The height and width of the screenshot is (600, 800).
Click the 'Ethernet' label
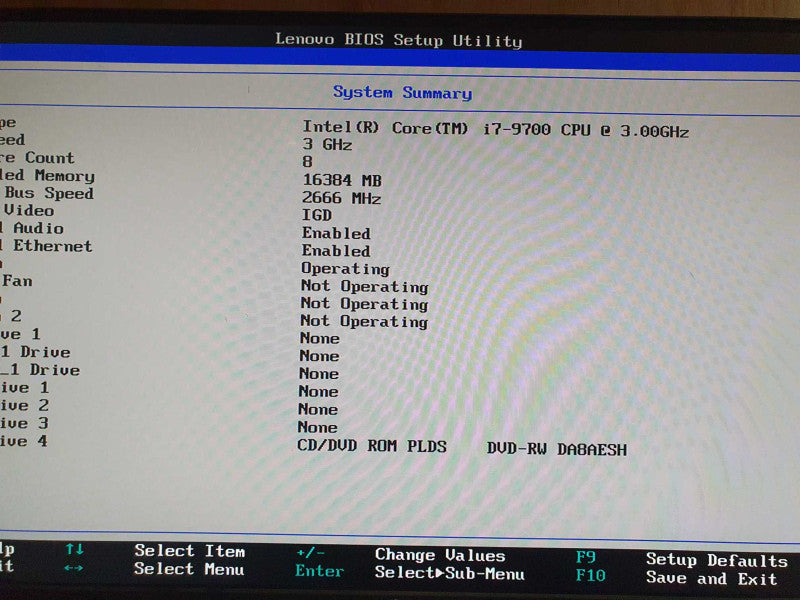point(53,246)
